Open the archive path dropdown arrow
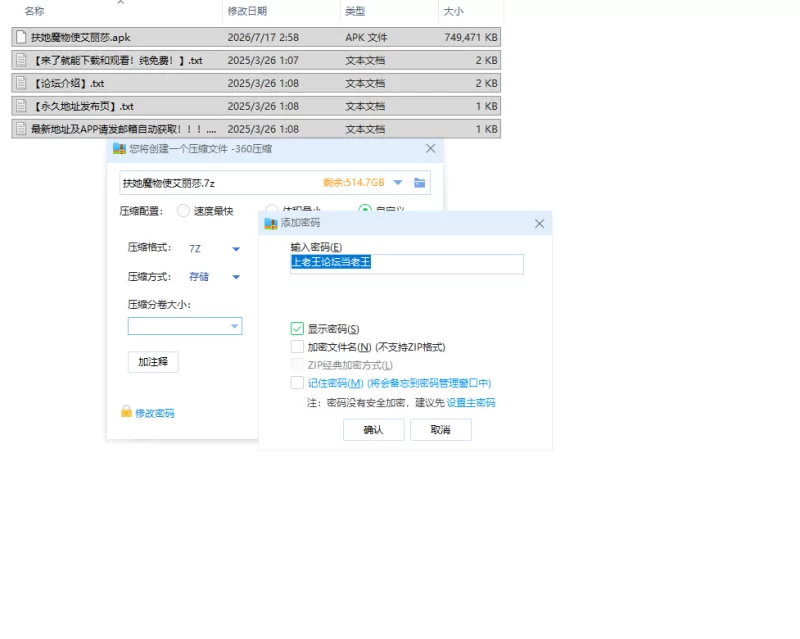This screenshot has width=800, height=639. point(398,183)
